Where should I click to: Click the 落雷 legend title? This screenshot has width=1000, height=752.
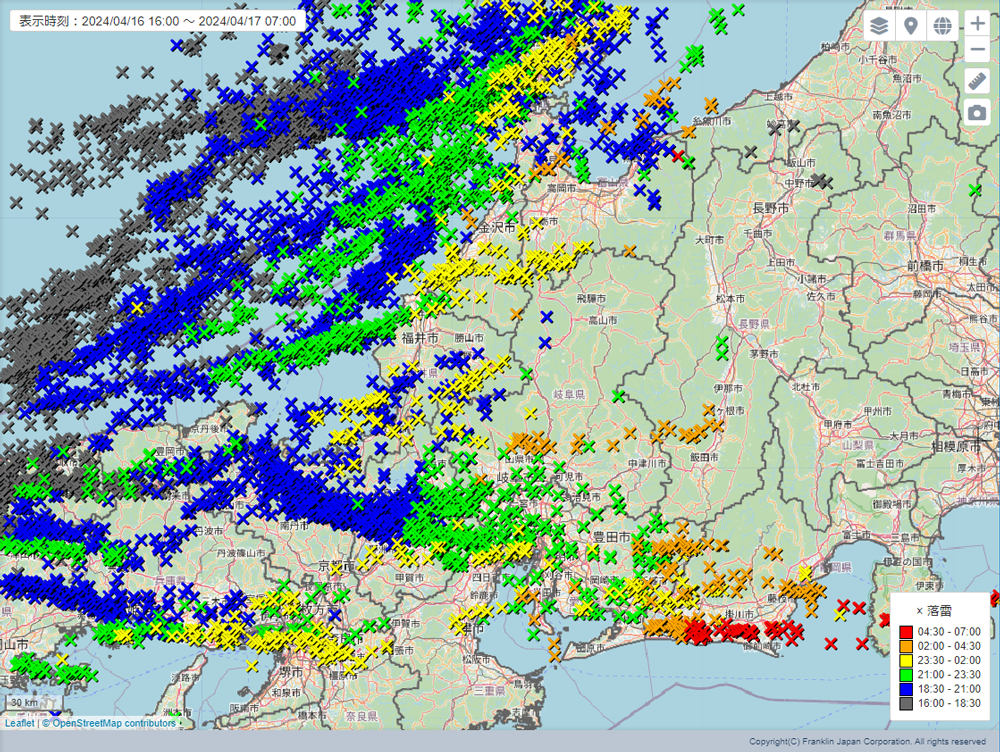(939, 610)
